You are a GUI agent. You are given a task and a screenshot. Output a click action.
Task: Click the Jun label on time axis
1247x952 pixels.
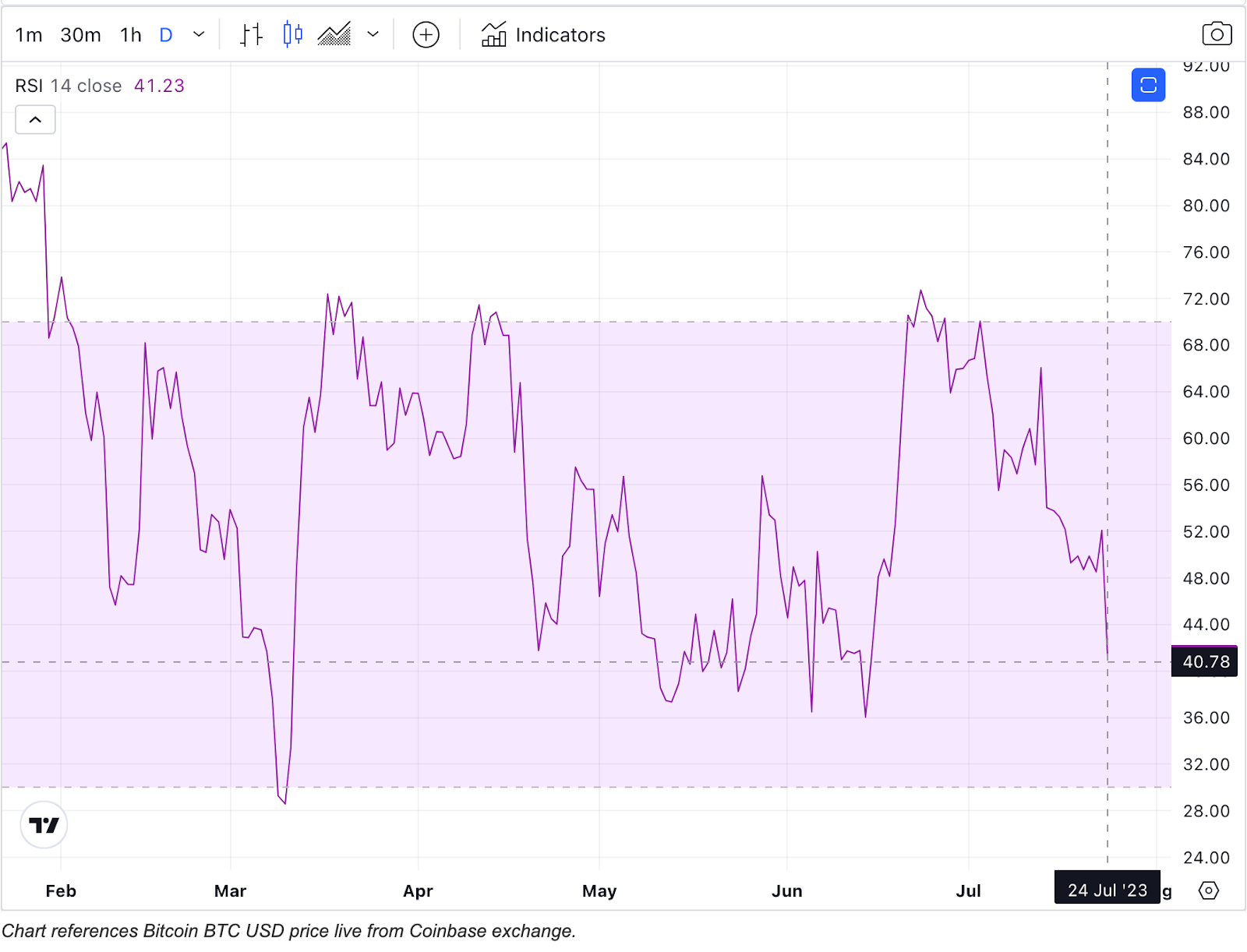[787, 891]
